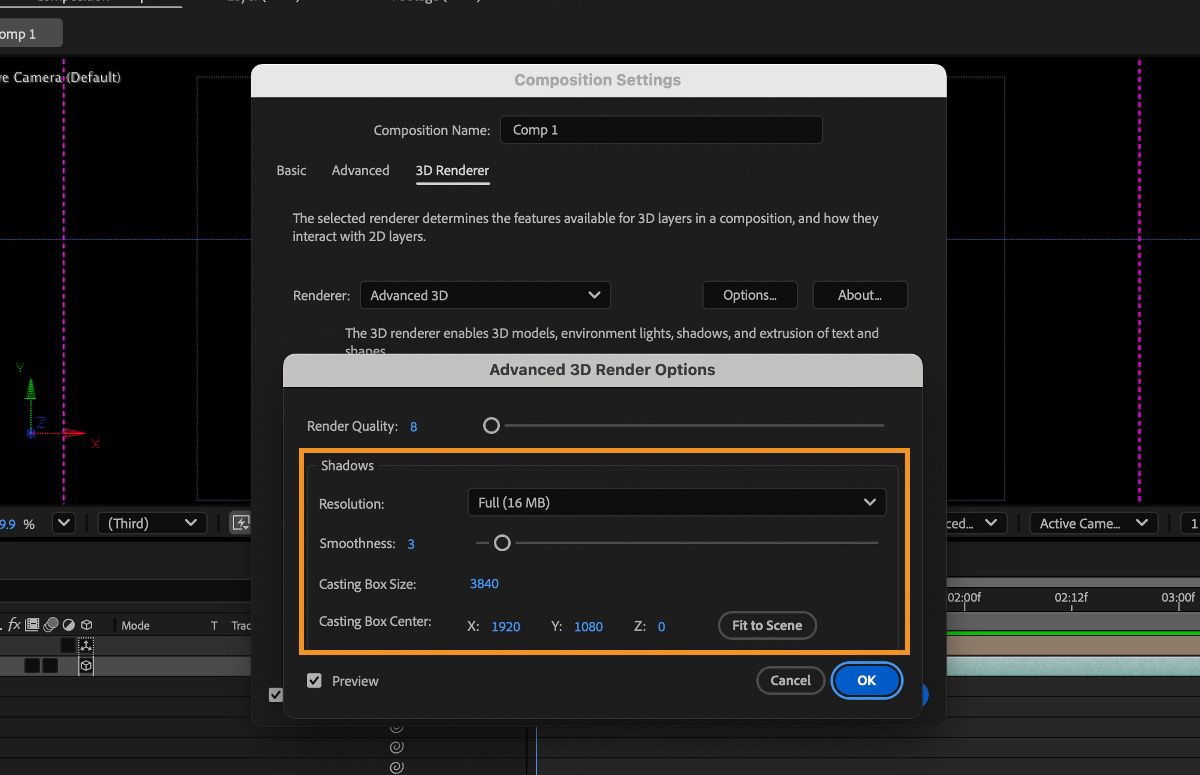Click the axis orientation switch on the top layer

click(86, 645)
